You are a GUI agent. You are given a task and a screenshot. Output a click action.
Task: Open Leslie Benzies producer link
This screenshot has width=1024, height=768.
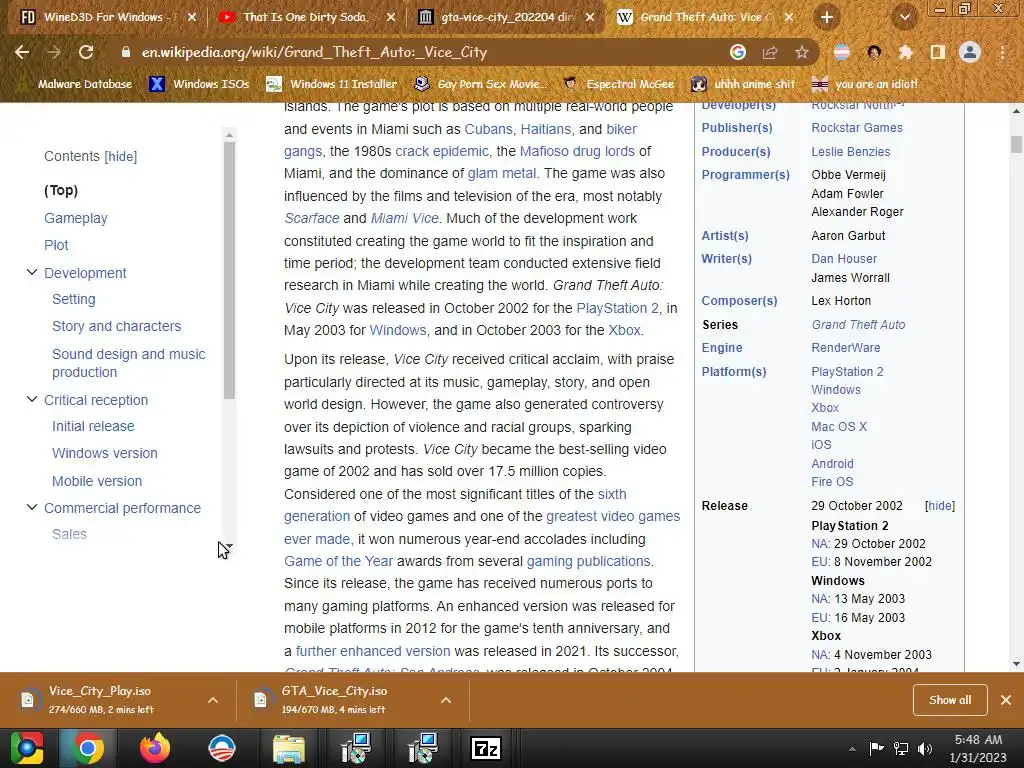click(850, 152)
